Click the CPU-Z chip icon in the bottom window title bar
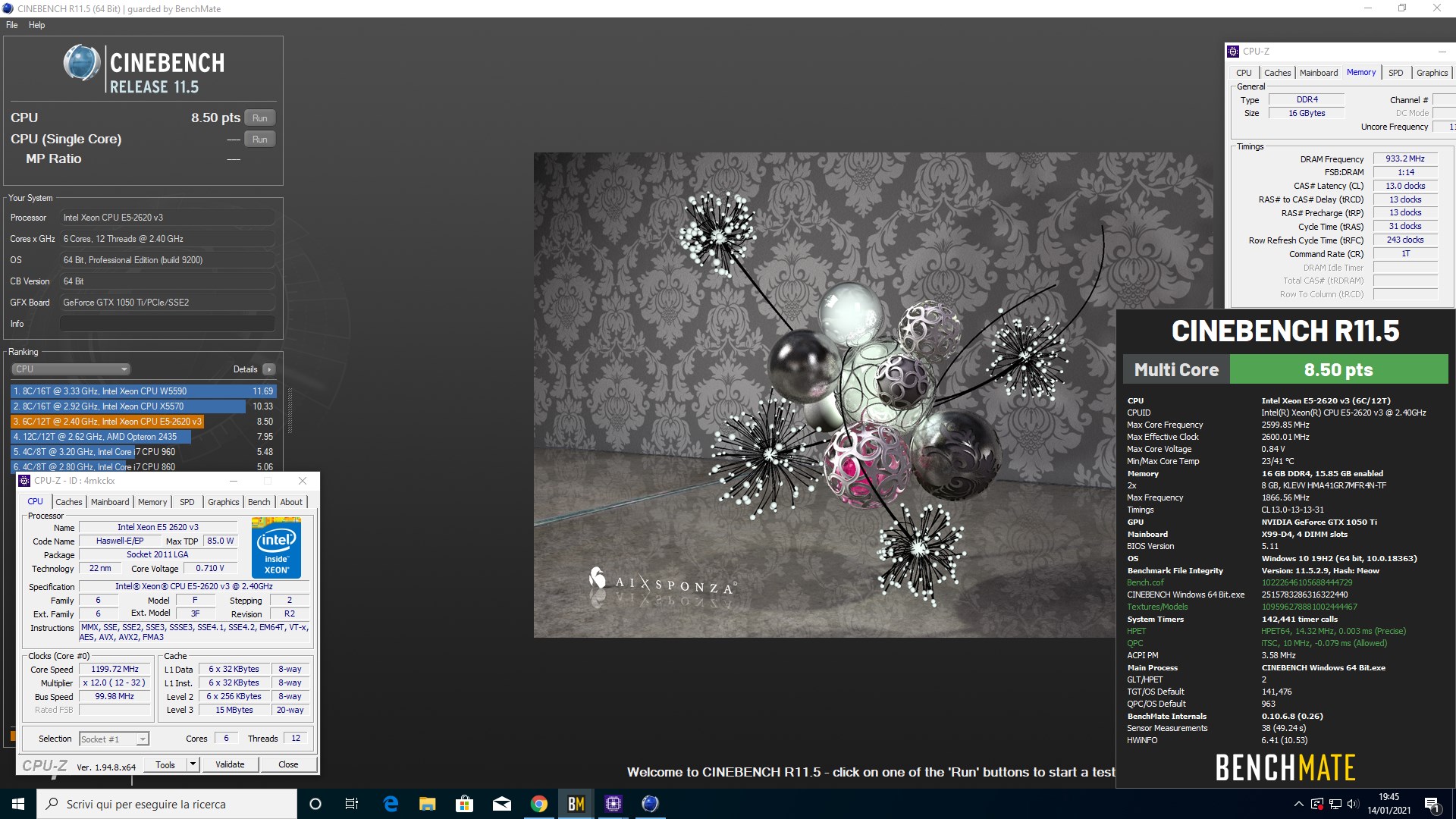The width and height of the screenshot is (1456, 819). [x=25, y=481]
